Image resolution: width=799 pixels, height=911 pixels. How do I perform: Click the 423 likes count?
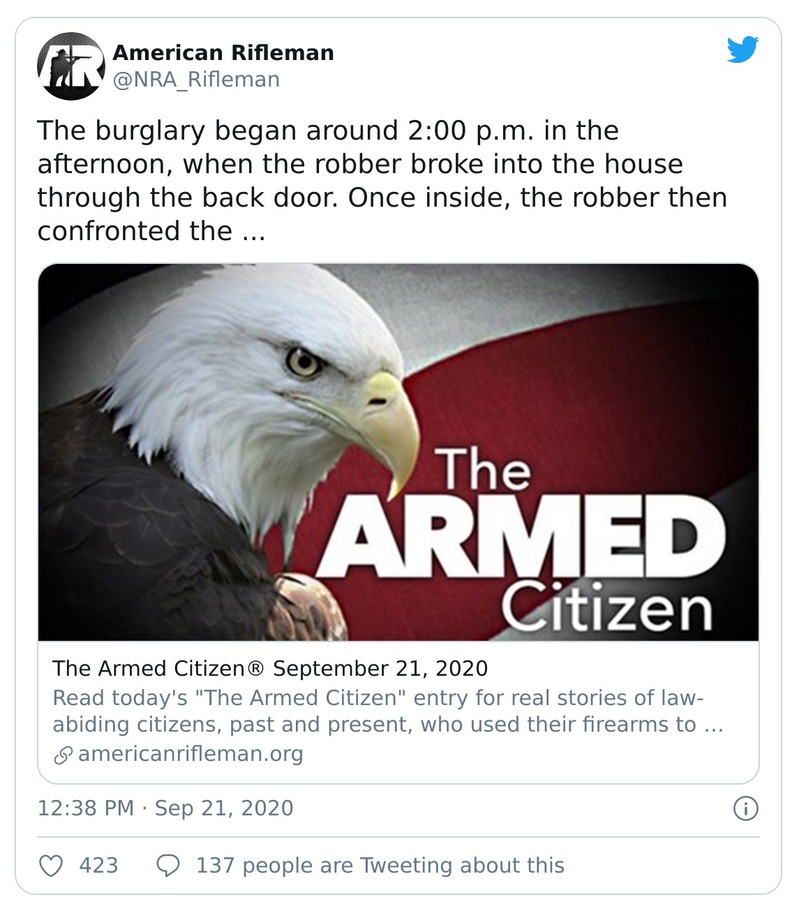tap(98, 865)
